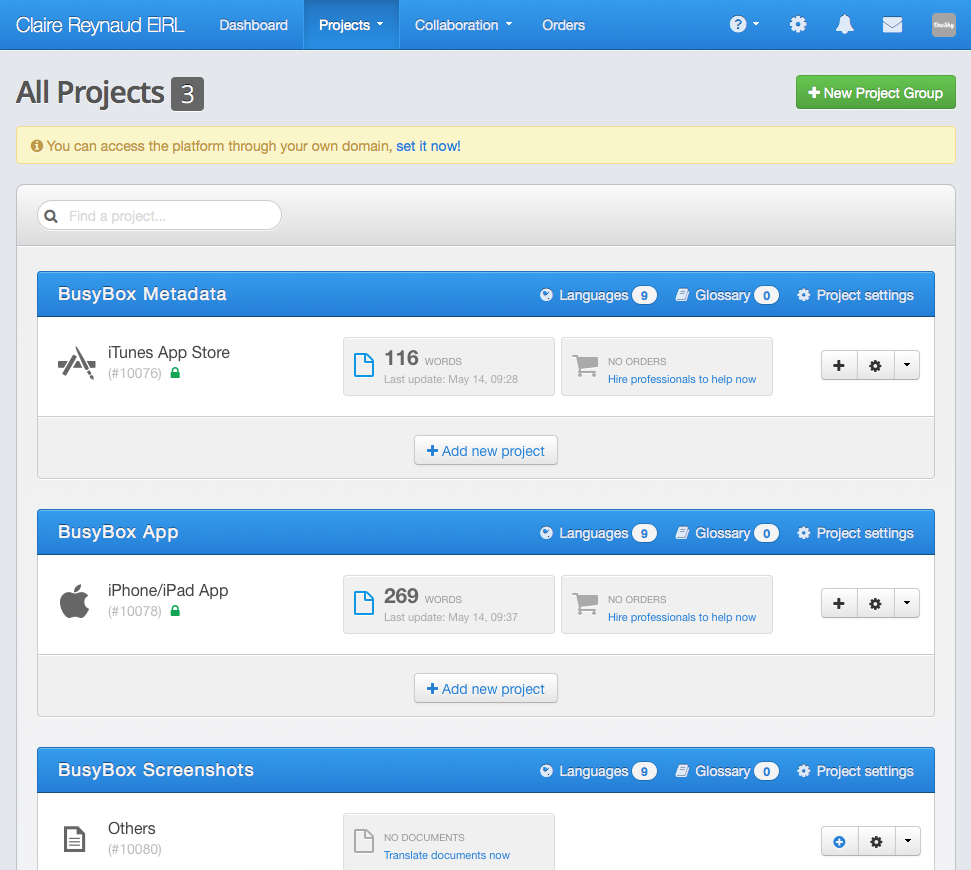Open the iPhone/iPad App project name

pyautogui.click(x=168, y=590)
